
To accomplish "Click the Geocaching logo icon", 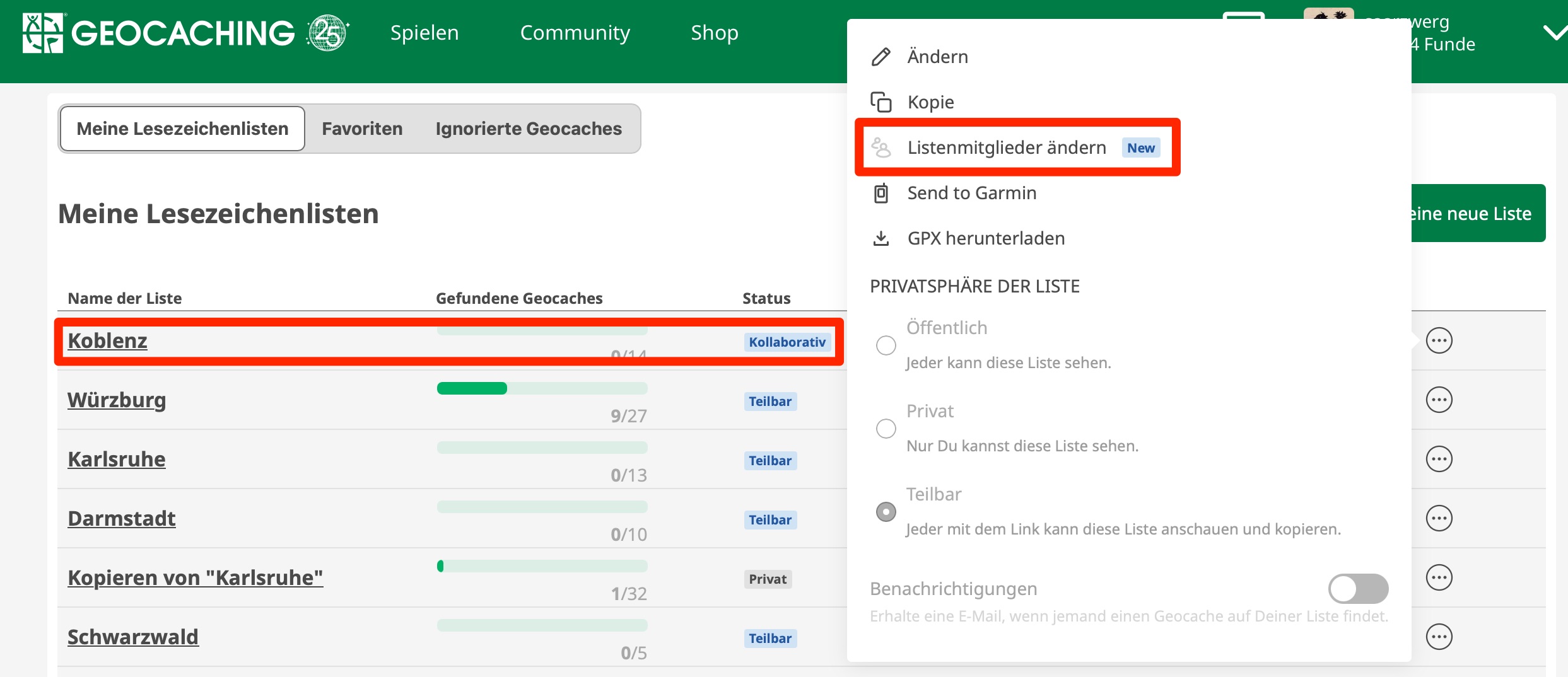I will tap(43, 33).
